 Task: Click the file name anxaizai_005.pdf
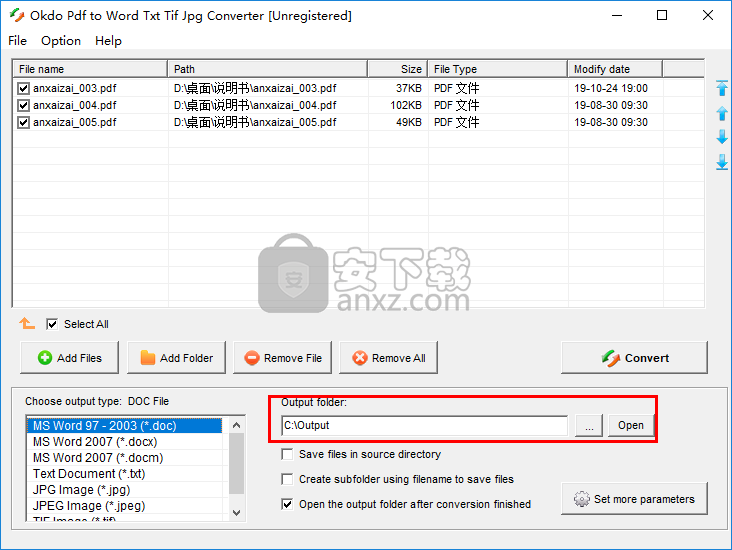(75, 122)
